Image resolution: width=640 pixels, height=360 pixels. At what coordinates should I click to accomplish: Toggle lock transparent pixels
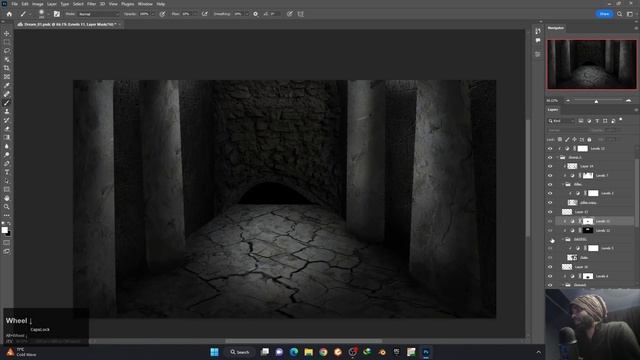click(x=560, y=140)
